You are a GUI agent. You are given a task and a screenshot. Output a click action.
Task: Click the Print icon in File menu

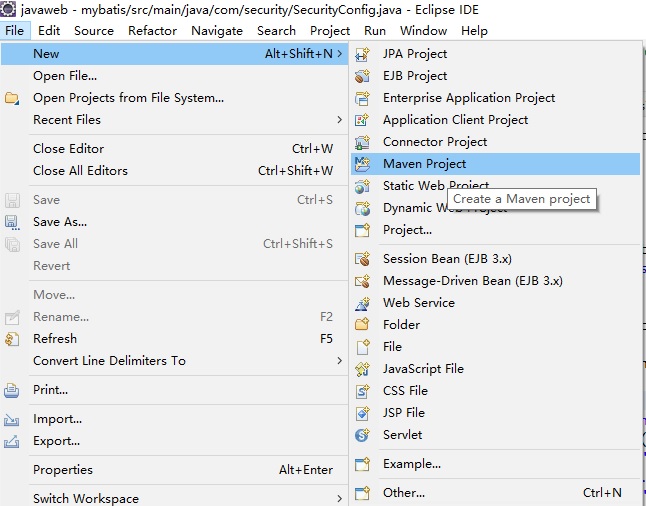pos(12,390)
